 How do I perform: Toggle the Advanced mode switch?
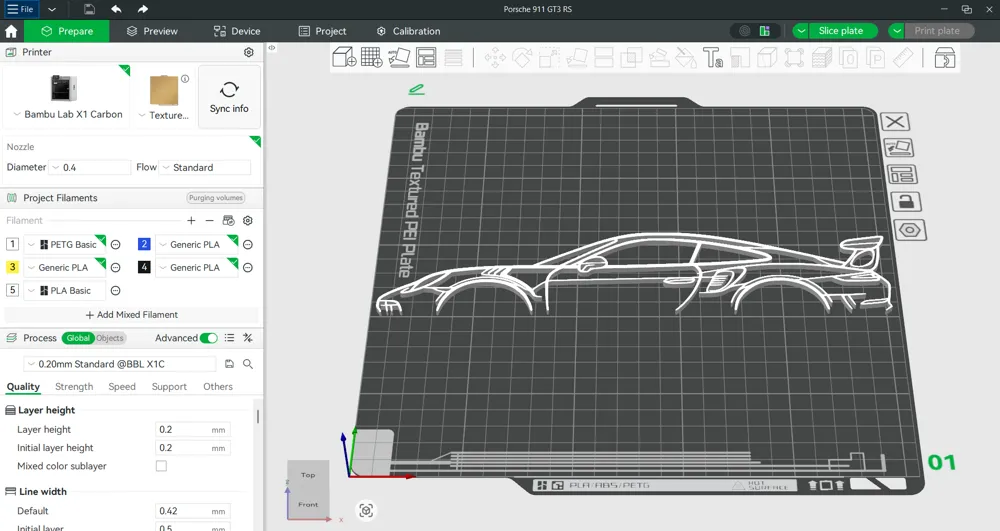click(209, 338)
